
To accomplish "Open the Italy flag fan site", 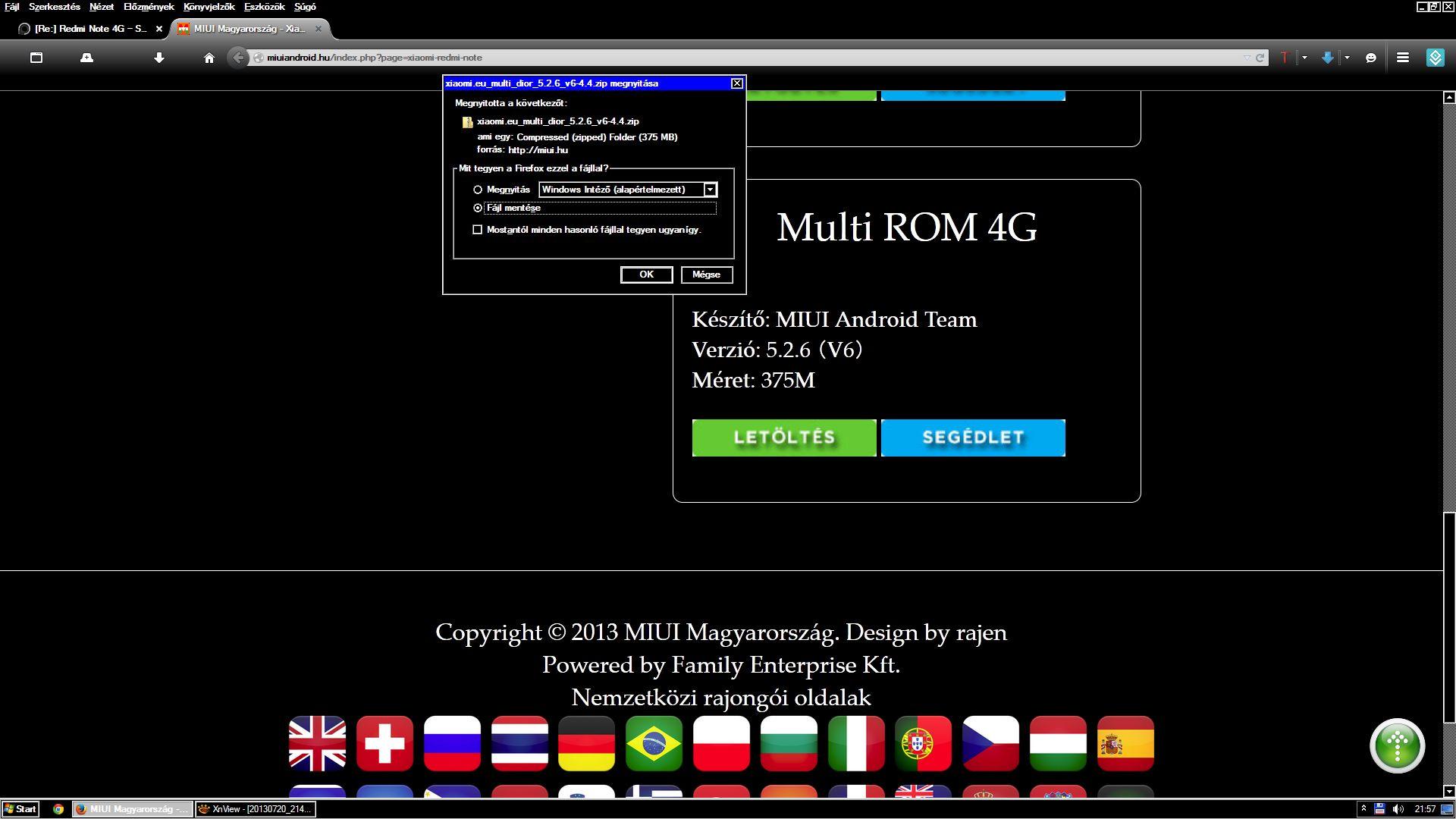I will tap(856, 743).
